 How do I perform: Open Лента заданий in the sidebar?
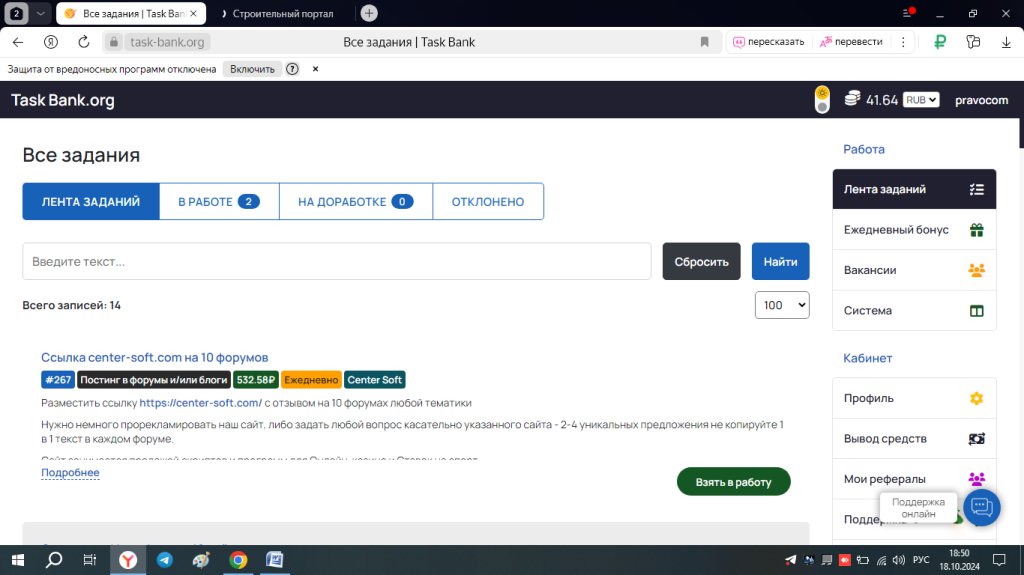(914, 189)
